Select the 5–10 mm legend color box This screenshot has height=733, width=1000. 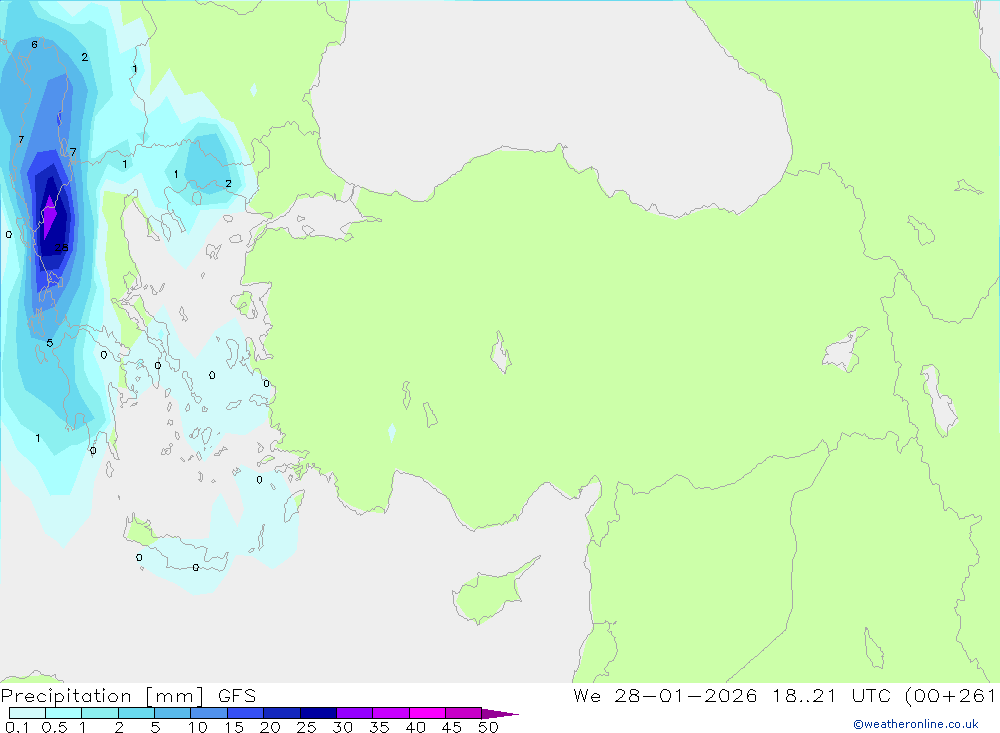coord(173,713)
